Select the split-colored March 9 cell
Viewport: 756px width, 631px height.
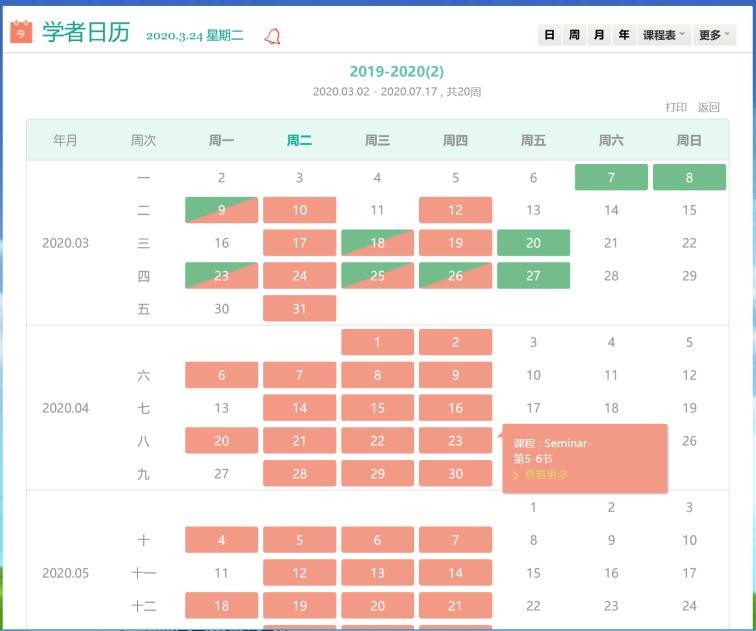pos(221,211)
